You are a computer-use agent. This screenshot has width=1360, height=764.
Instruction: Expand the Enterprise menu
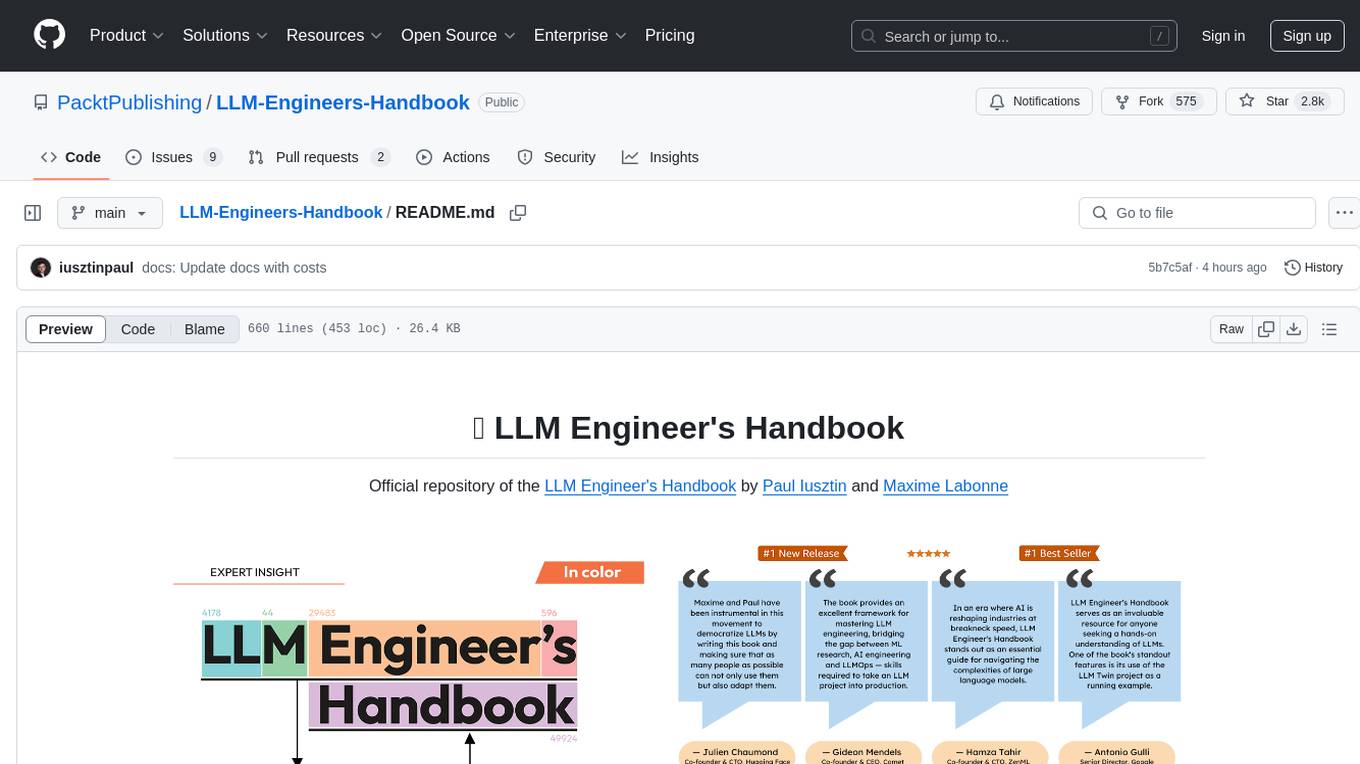click(580, 35)
